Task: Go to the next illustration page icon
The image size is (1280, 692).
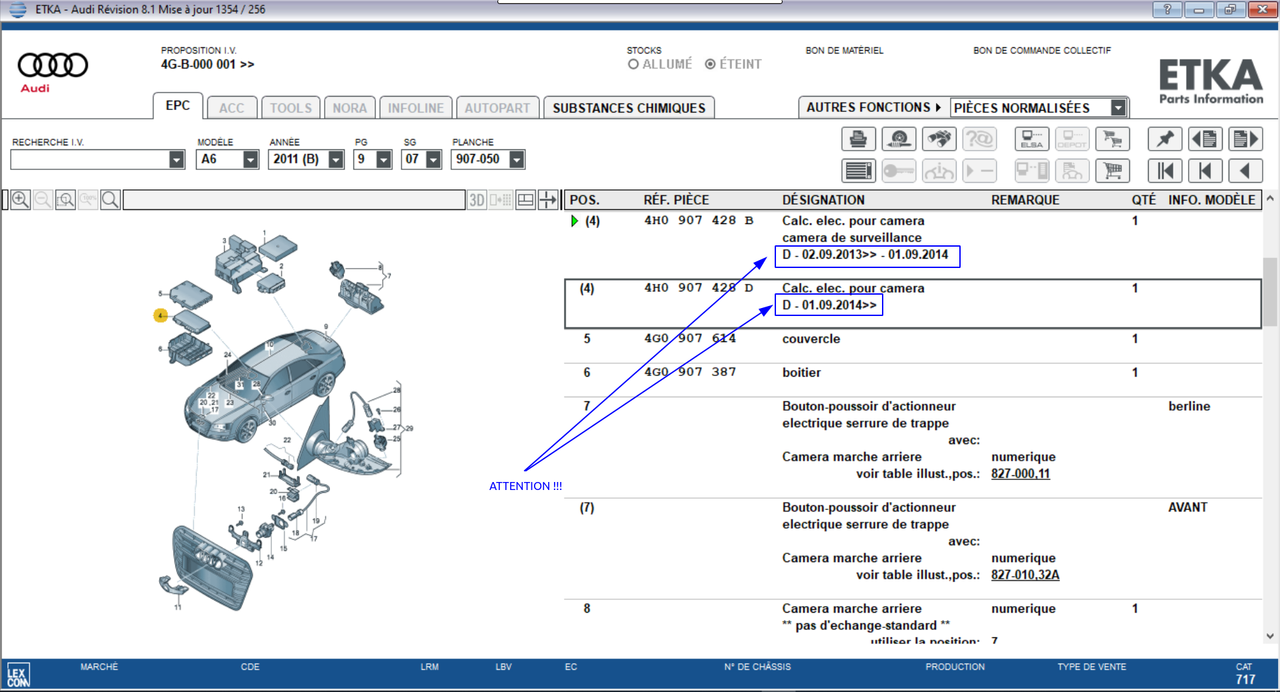Action: [x=1245, y=139]
